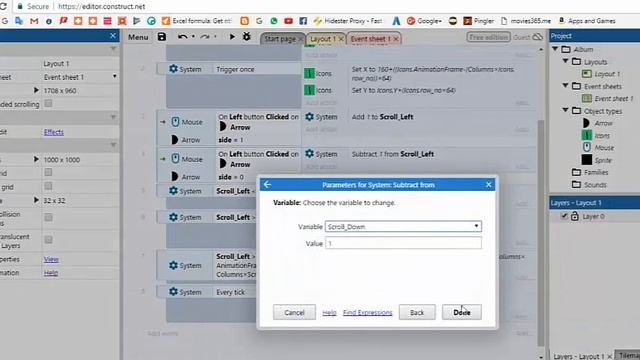Switch to the Layout 1 tab
640x360 pixels.
(323, 39)
